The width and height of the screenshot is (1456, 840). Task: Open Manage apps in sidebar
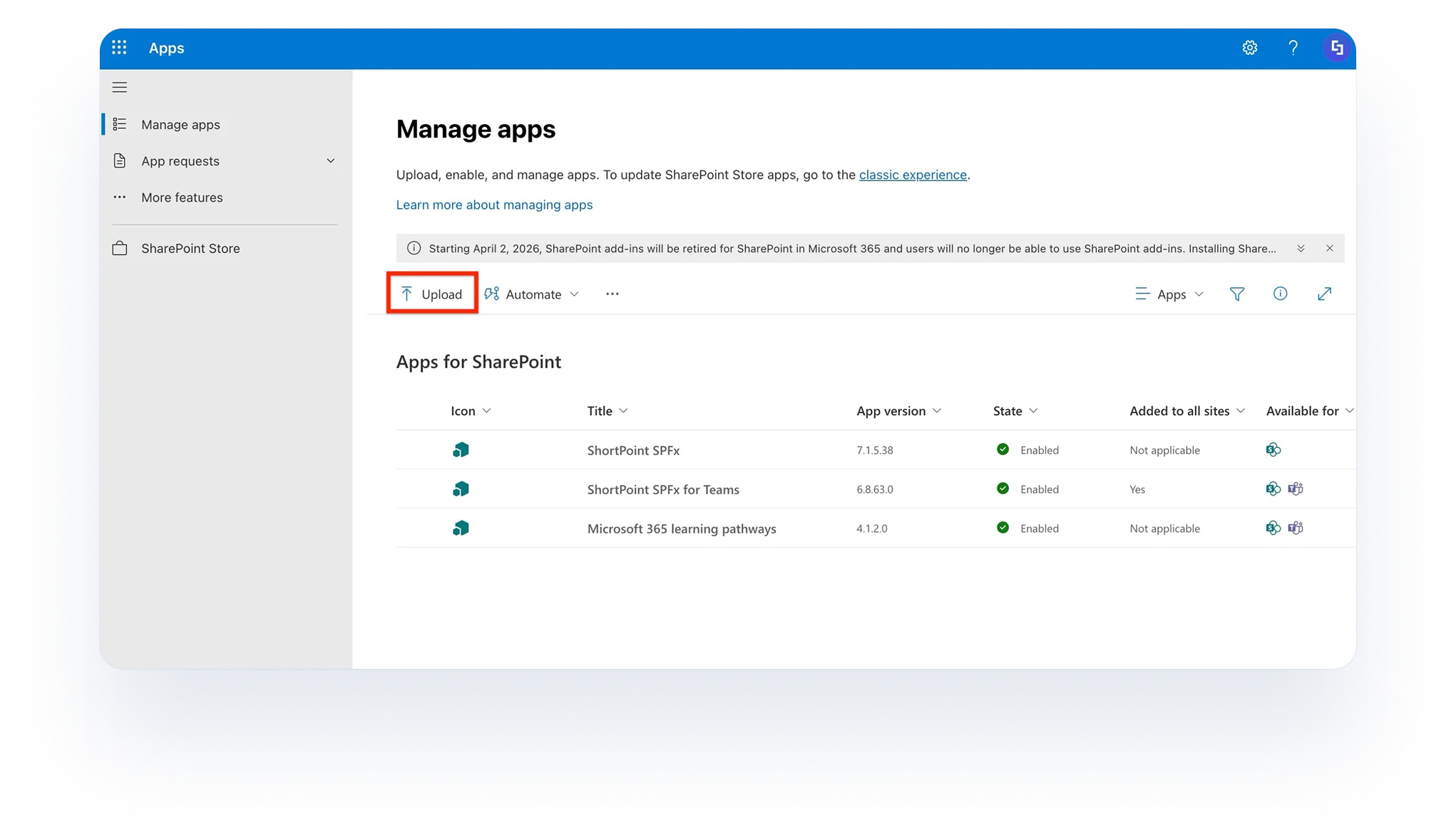[x=180, y=124]
